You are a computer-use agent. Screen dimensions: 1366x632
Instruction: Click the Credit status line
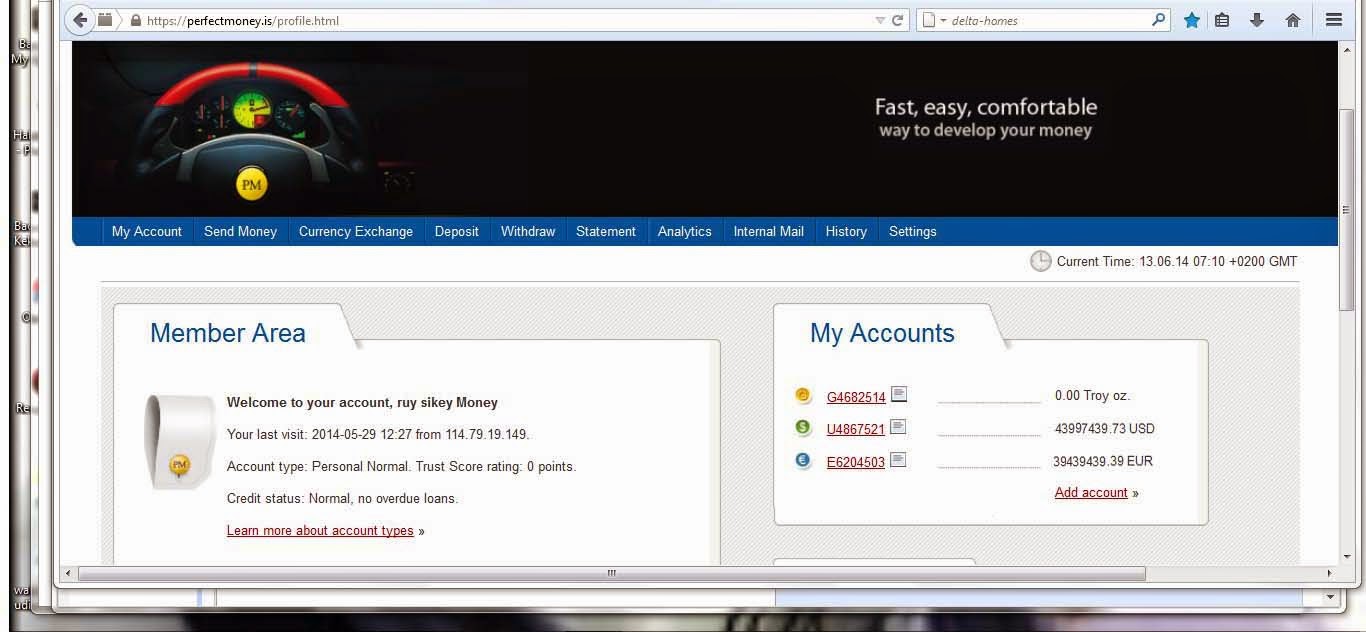(343, 498)
